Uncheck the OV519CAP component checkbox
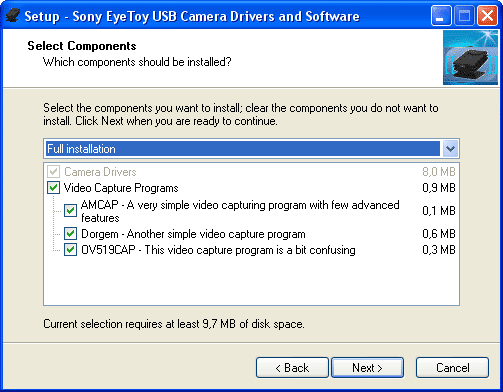Viewport: 503px width, 392px height. pos(70,250)
